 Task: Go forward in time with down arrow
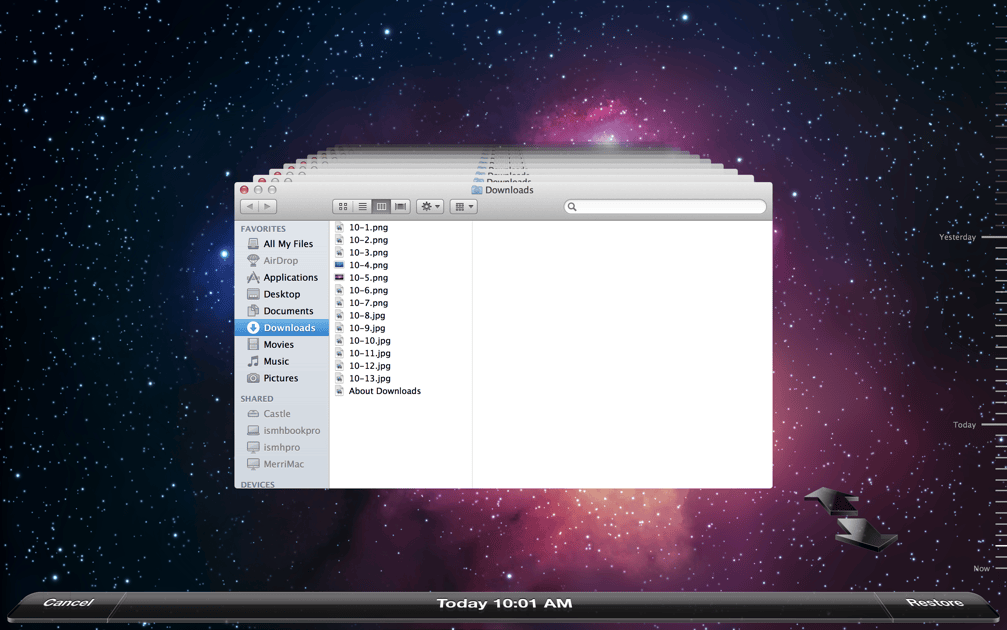click(x=866, y=534)
